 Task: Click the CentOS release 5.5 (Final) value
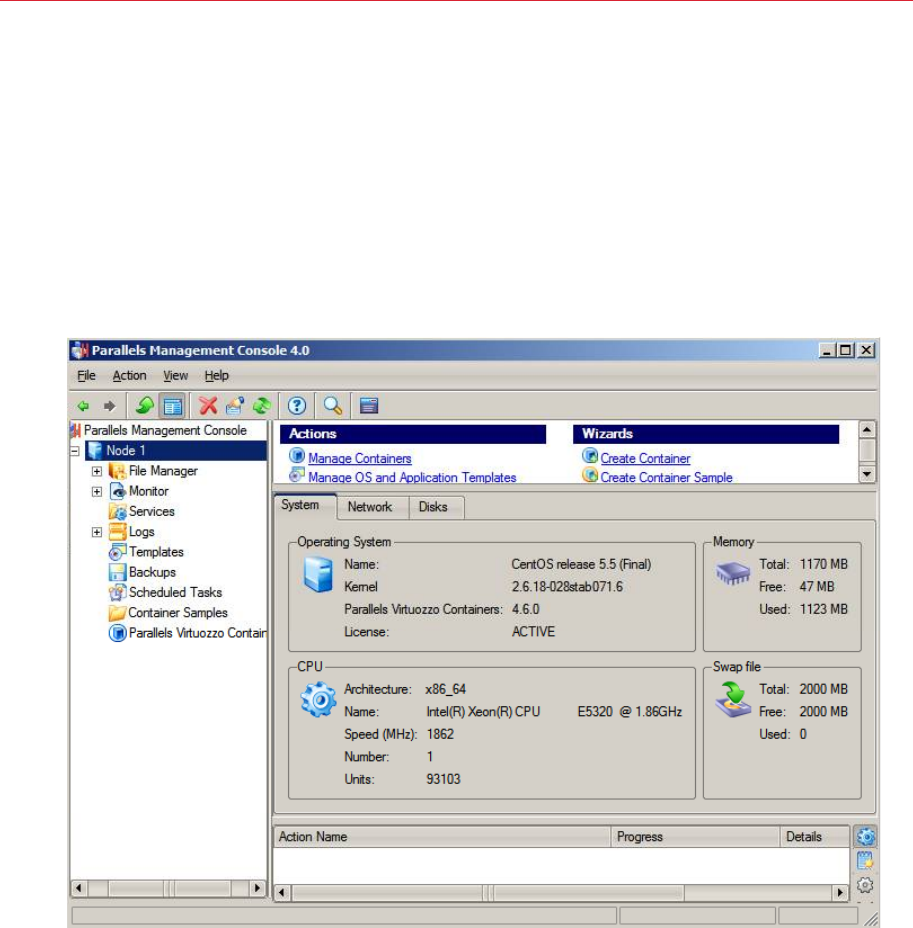coord(581,564)
